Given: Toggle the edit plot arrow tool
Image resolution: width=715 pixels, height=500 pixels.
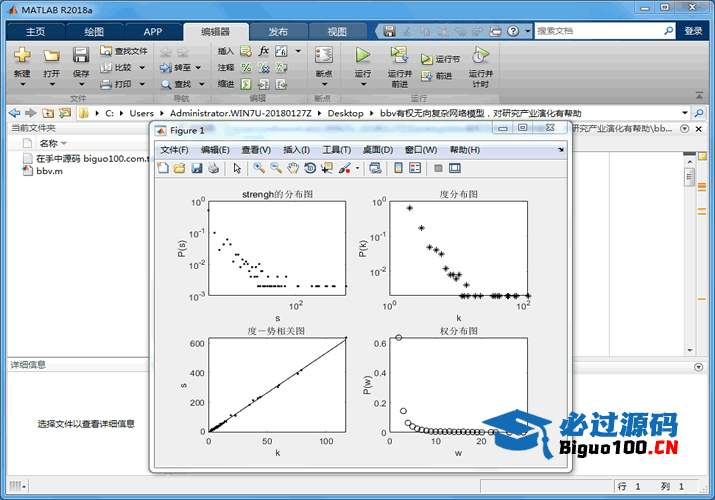Looking at the screenshot, I should pyautogui.click(x=237, y=168).
